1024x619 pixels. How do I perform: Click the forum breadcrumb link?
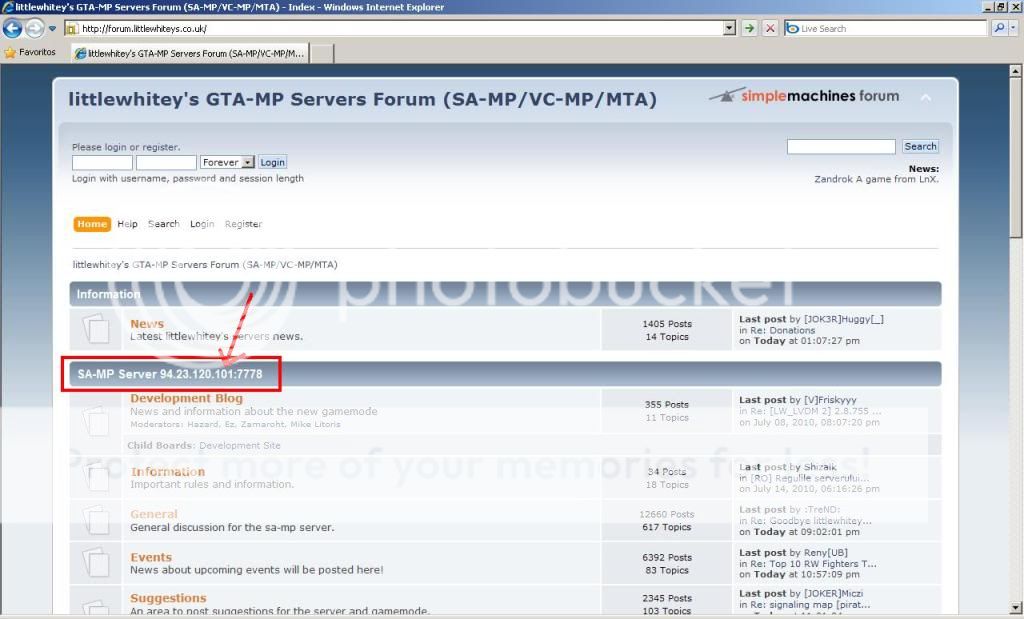coord(205,264)
